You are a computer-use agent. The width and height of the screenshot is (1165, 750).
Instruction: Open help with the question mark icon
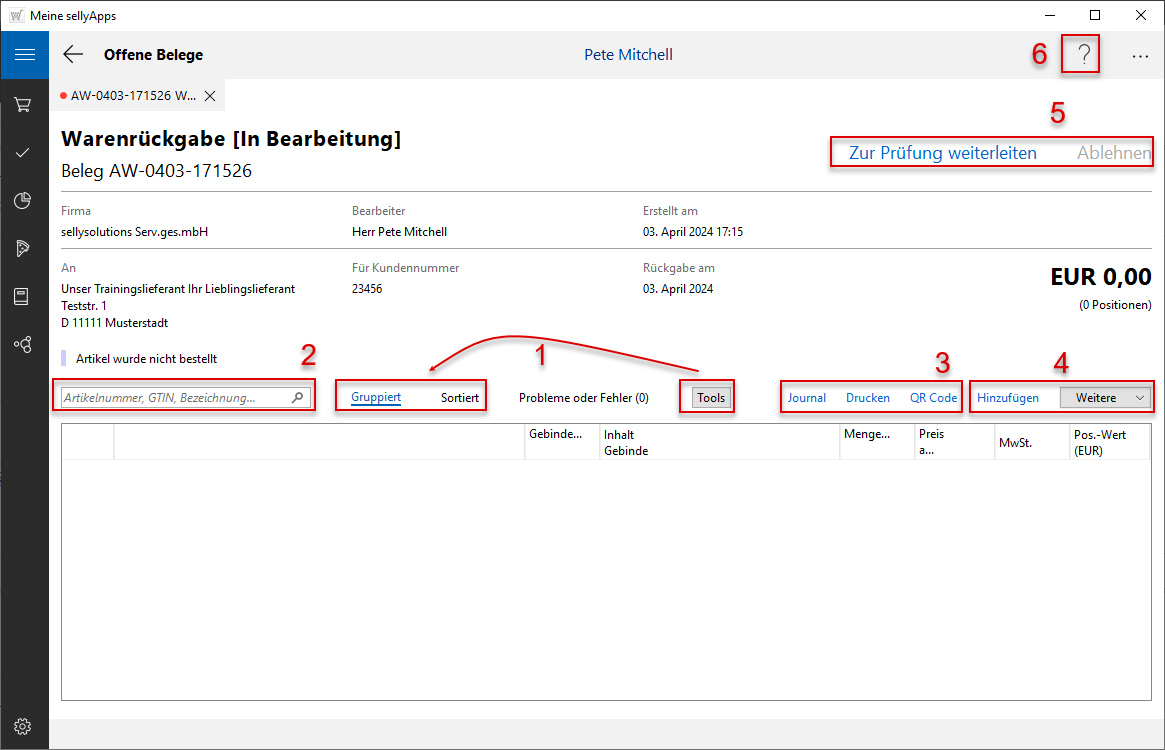[x=1083, y=55]
